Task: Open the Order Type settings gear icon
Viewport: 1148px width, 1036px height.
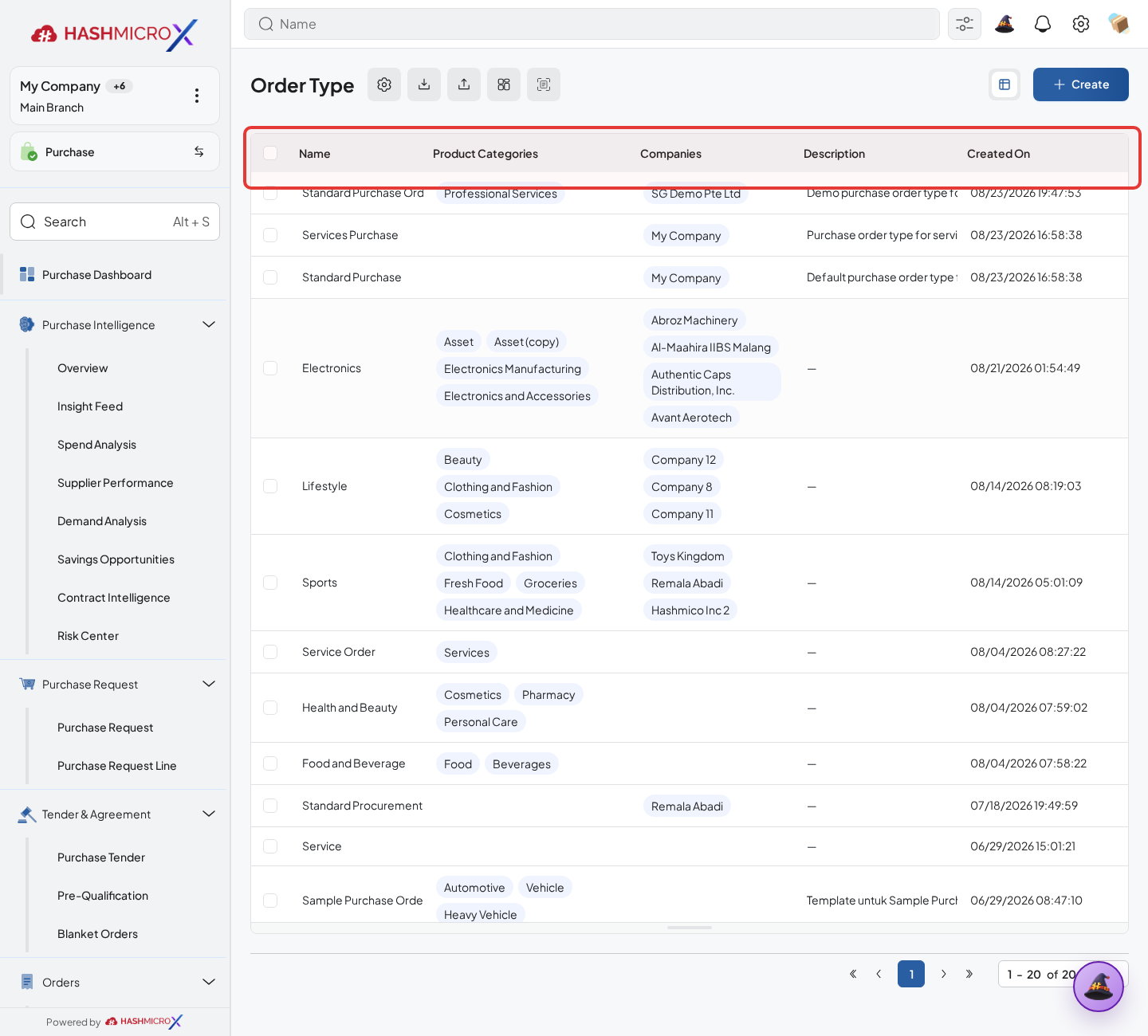Action: click(384, 84)
